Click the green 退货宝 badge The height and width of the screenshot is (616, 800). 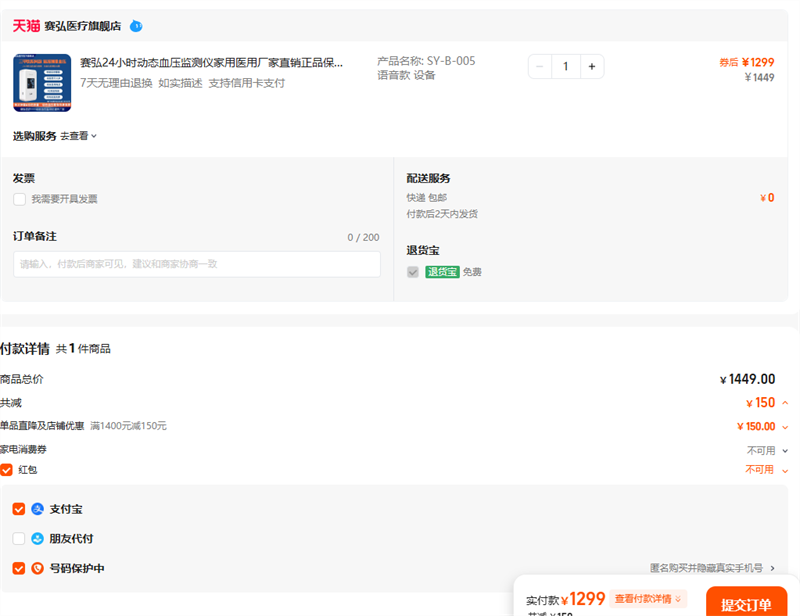tap(442, 272)
